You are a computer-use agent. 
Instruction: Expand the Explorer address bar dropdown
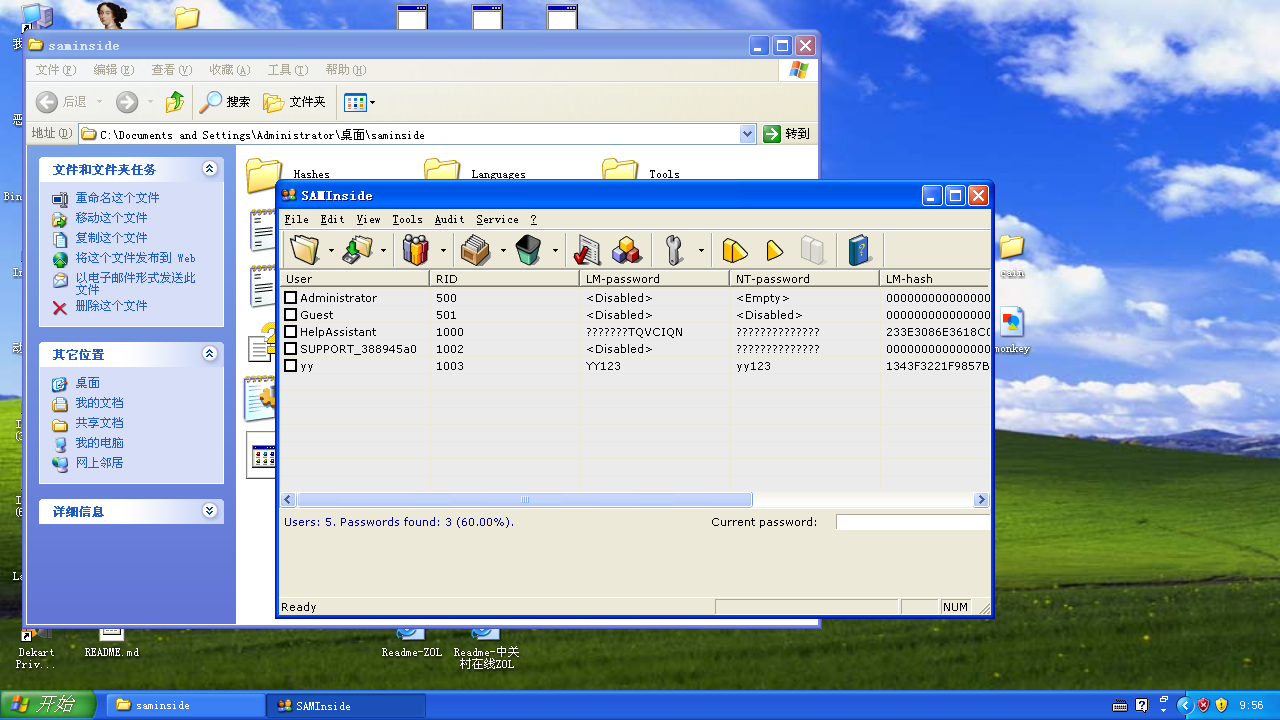pos(747,134)
